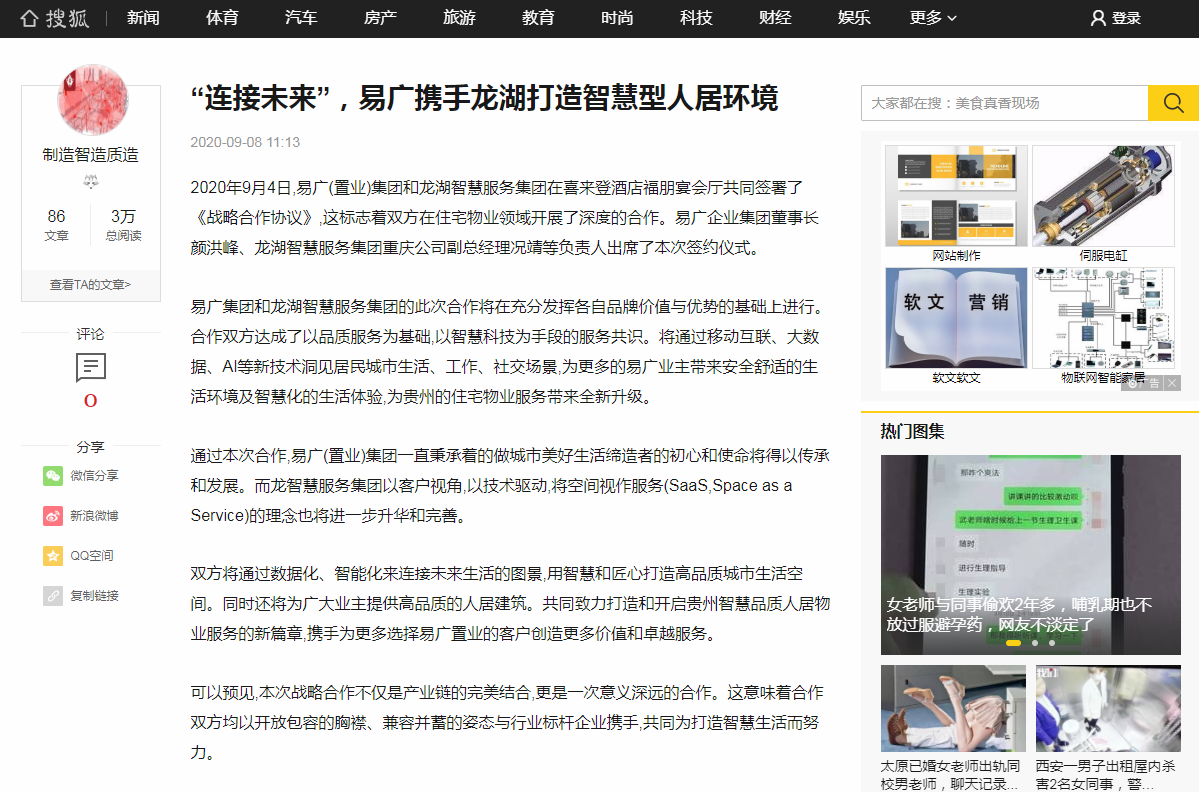Go to the 房产 section

pos(381,18)
